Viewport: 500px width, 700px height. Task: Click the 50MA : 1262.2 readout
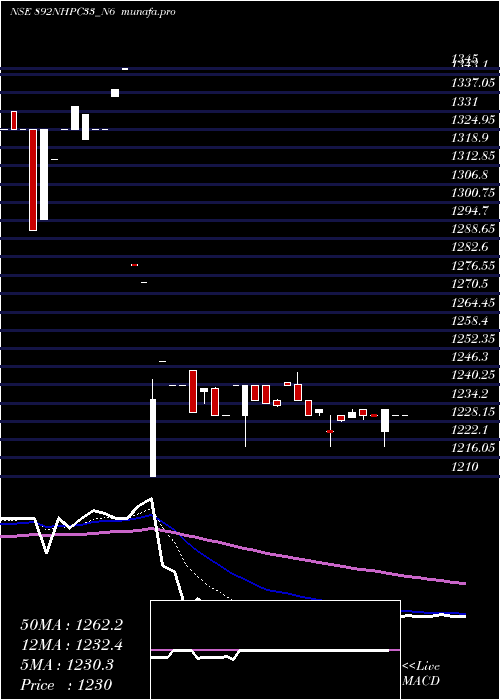click(x=71, y=625)
